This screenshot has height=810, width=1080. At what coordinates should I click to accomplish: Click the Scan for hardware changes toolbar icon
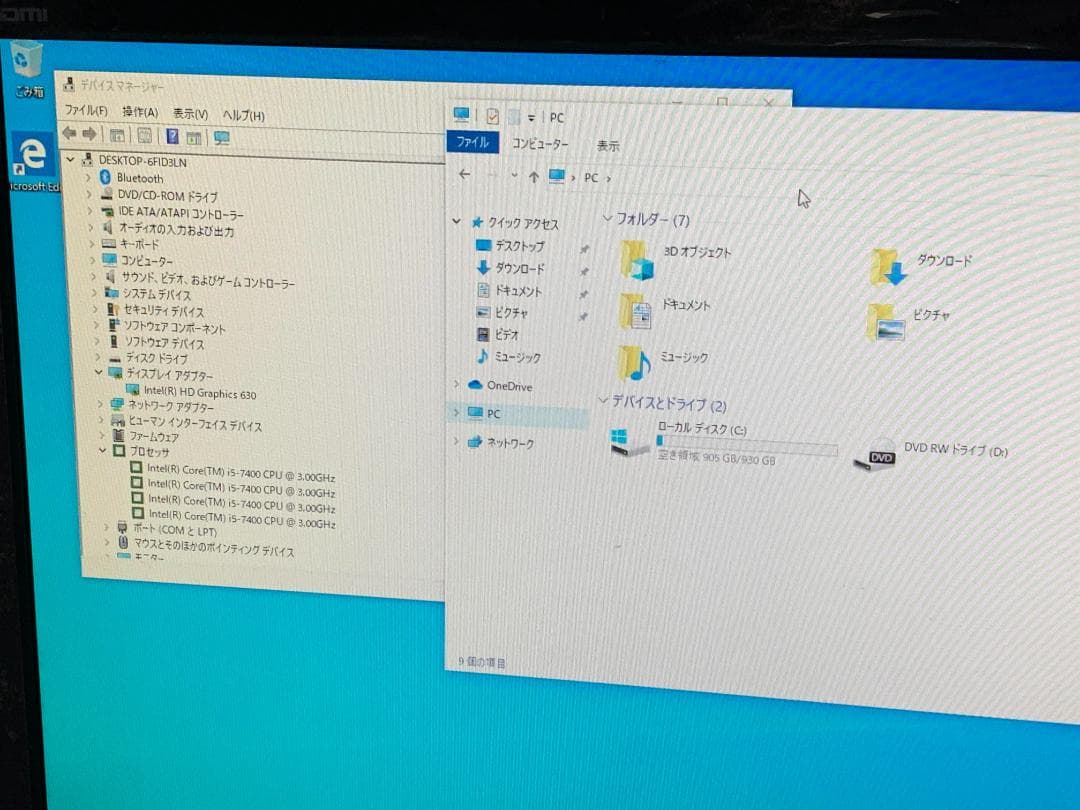(x=223, y=135)
